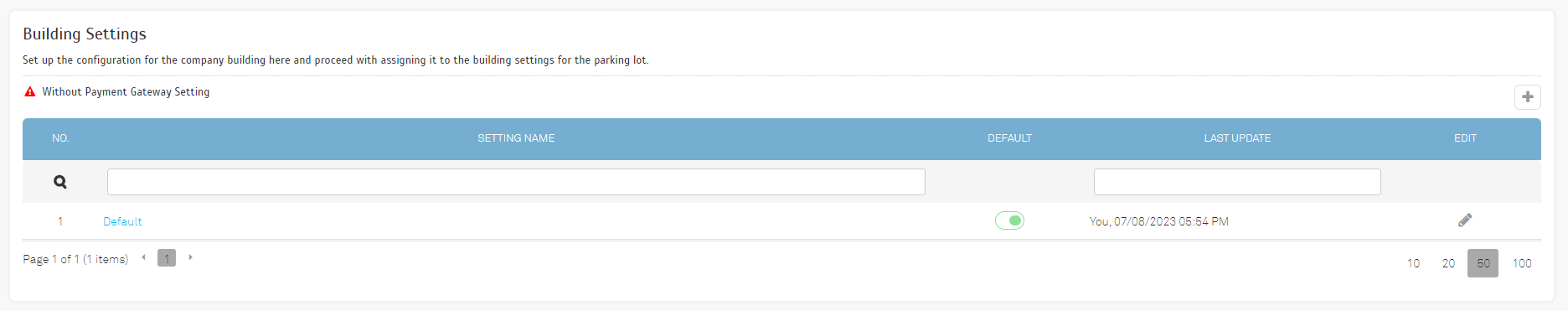Click the red warning triangle icon
This screenshot has height=311, width=1568.
tap(30, 92)
